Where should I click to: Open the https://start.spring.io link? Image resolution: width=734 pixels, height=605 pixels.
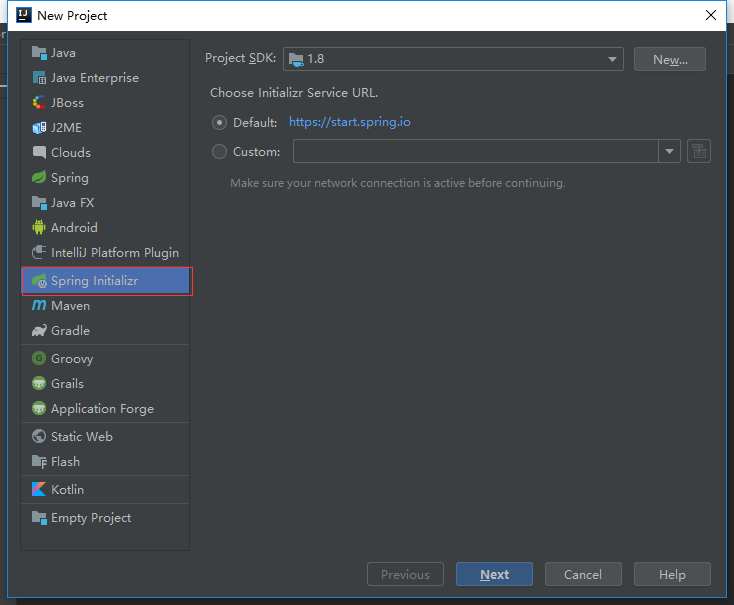[x=350, y=122]
